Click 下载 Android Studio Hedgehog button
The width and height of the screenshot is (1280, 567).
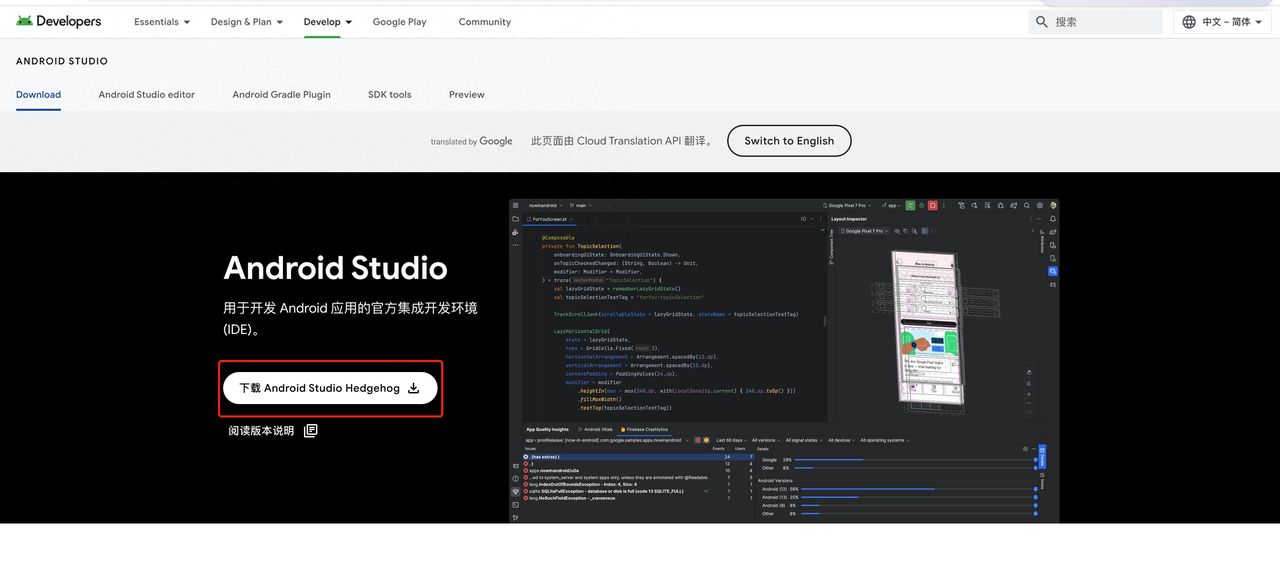330,388
